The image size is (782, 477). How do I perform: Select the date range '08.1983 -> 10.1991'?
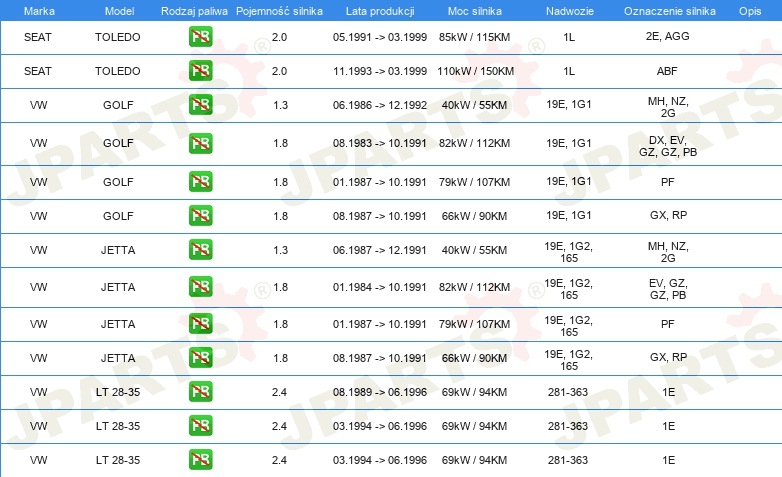click(x=380, y=143)
